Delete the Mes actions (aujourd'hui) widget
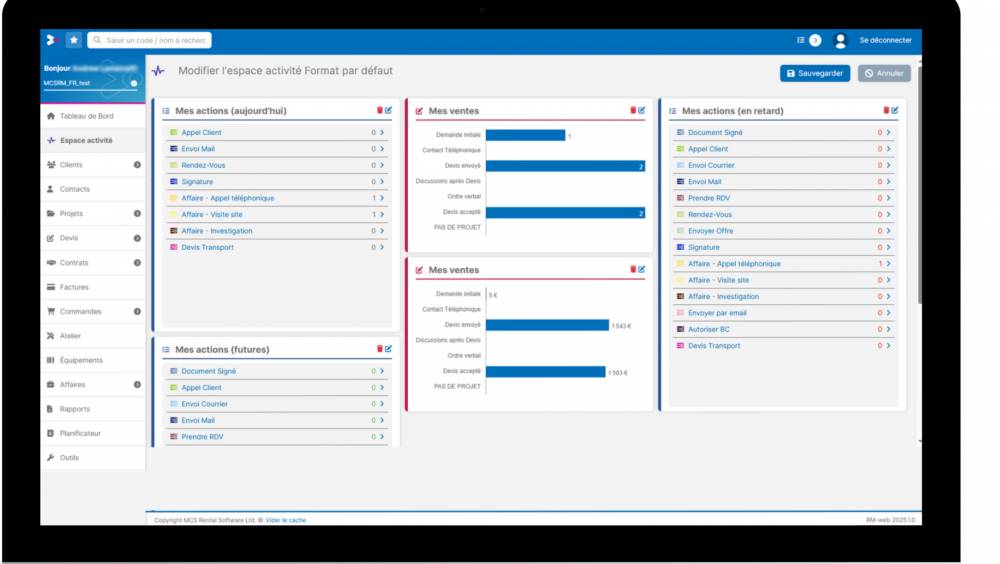This screenshot has width=1000, height=564. pos(379,110)
